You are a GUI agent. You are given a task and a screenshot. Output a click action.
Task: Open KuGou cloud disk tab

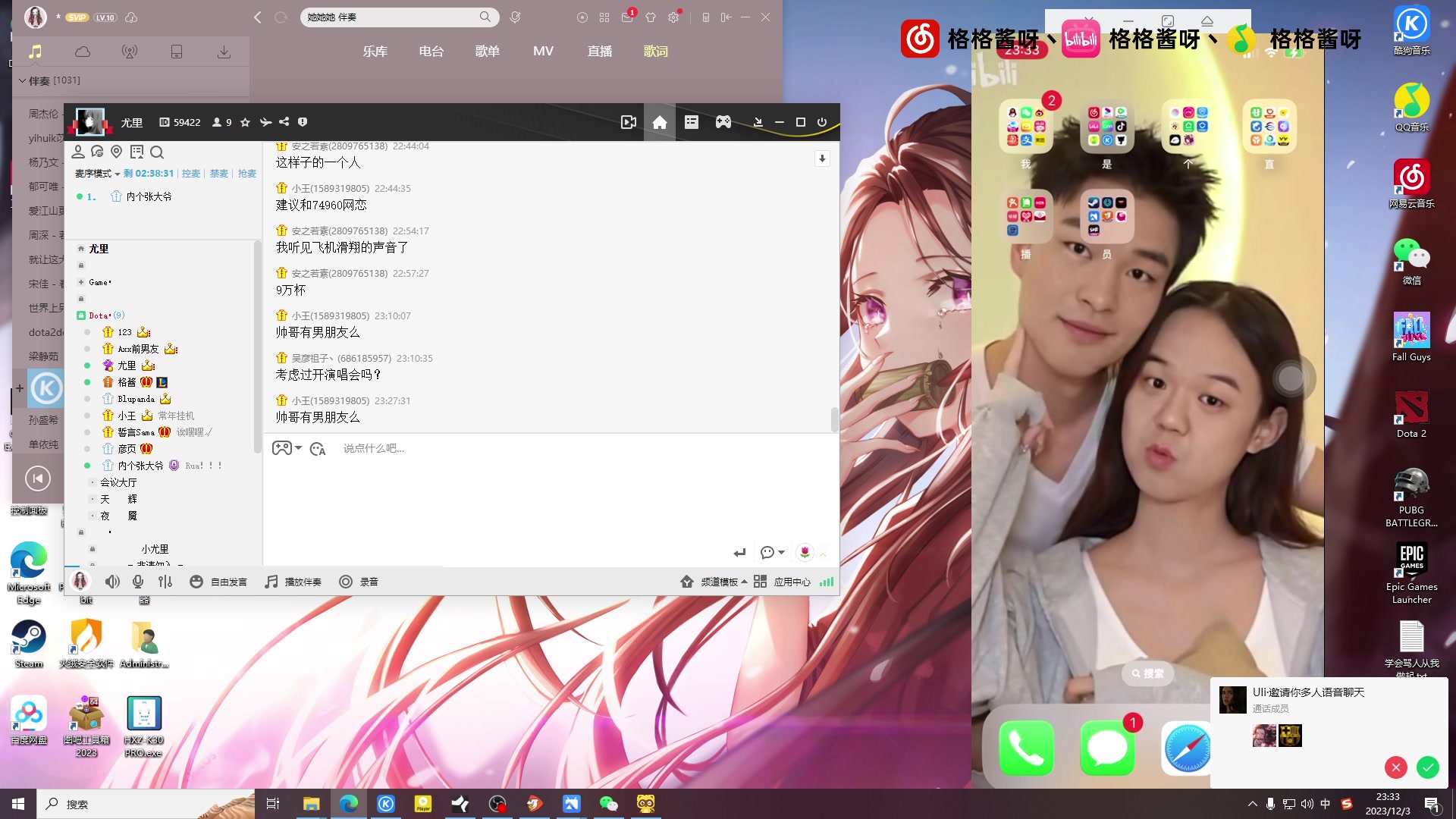point(83,52)
